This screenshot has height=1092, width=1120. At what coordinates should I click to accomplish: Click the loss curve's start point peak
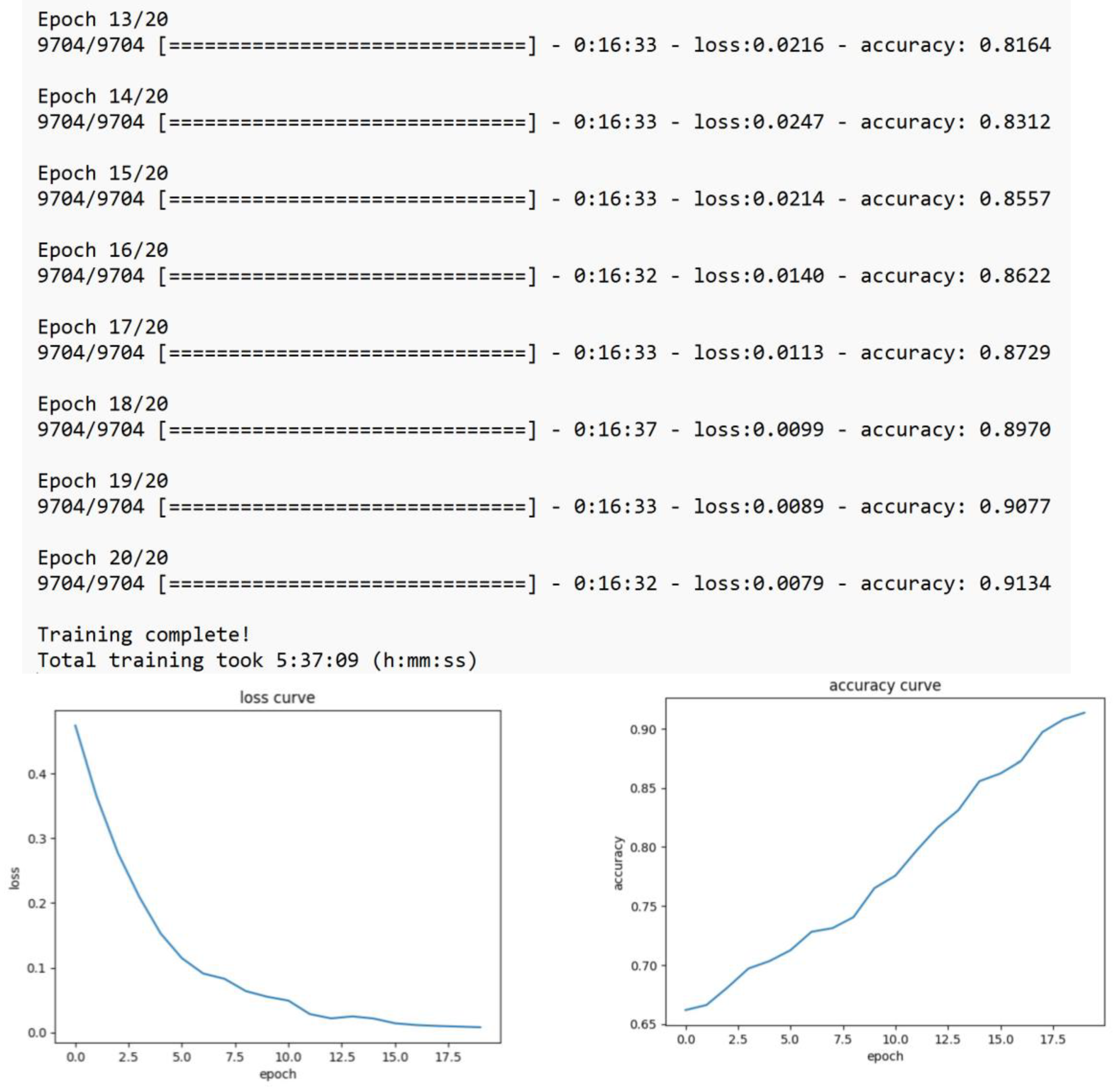(76, 726)
